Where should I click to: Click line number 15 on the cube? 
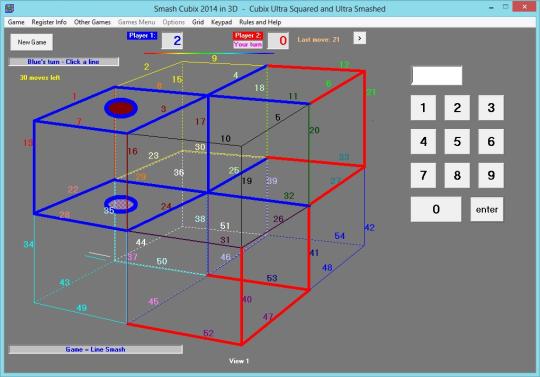(x=177, y=80)
